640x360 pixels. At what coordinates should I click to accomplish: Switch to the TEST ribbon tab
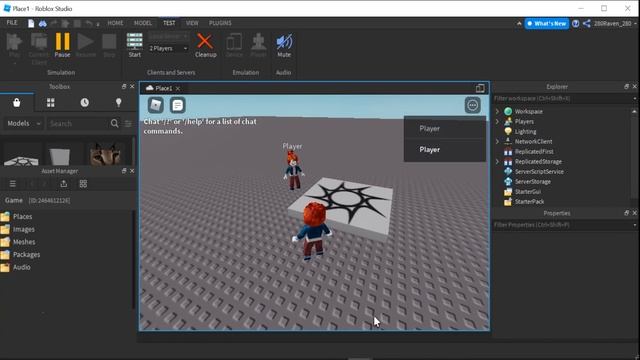pos(169,23)
